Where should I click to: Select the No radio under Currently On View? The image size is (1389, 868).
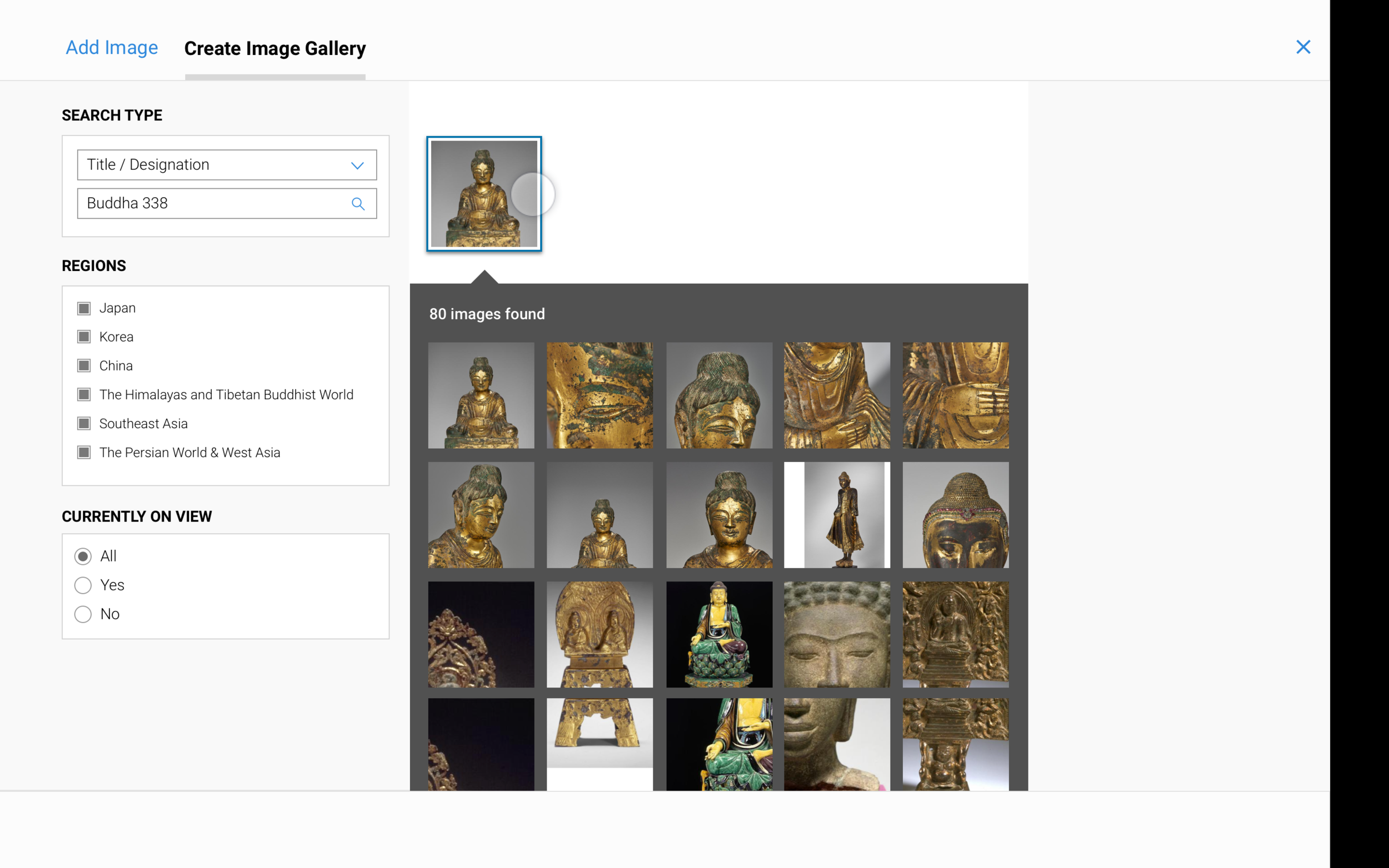pos(83,614)
